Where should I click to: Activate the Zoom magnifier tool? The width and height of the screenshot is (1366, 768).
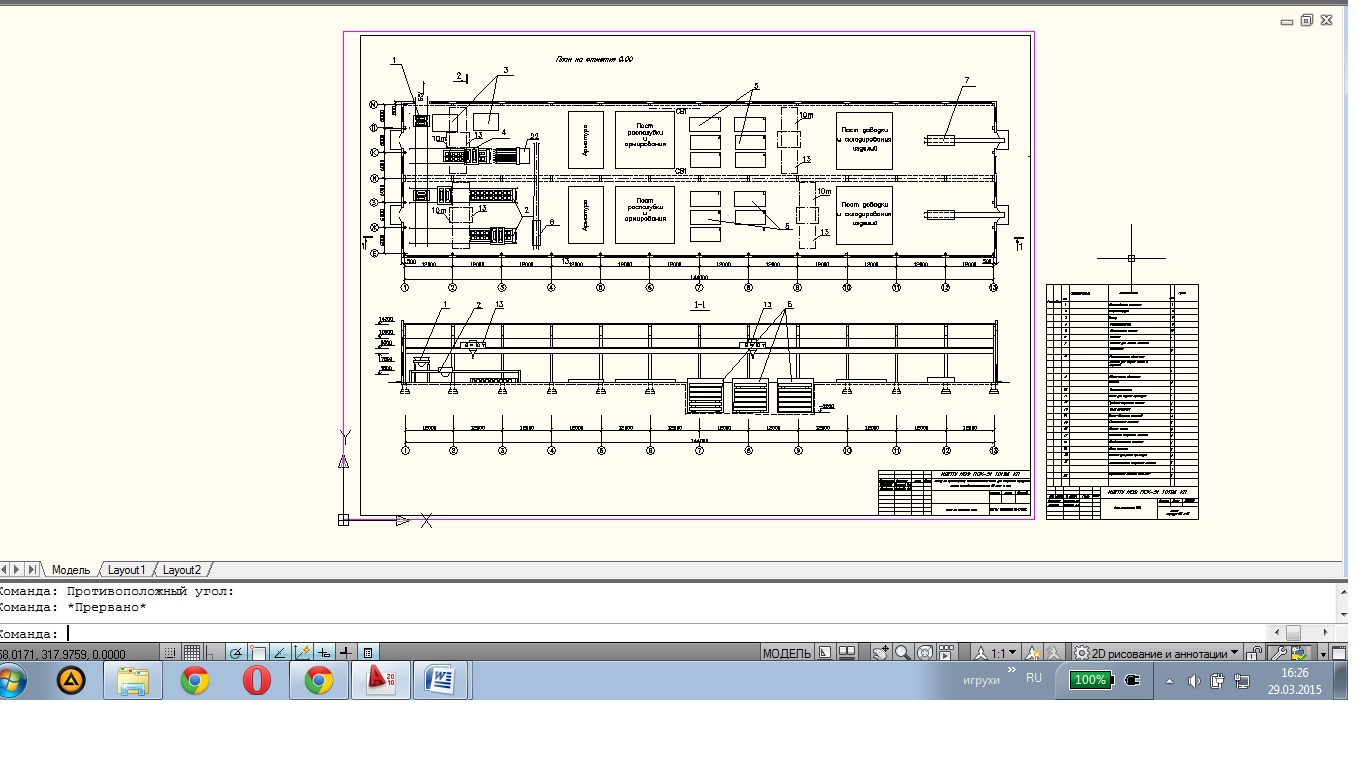902,653
